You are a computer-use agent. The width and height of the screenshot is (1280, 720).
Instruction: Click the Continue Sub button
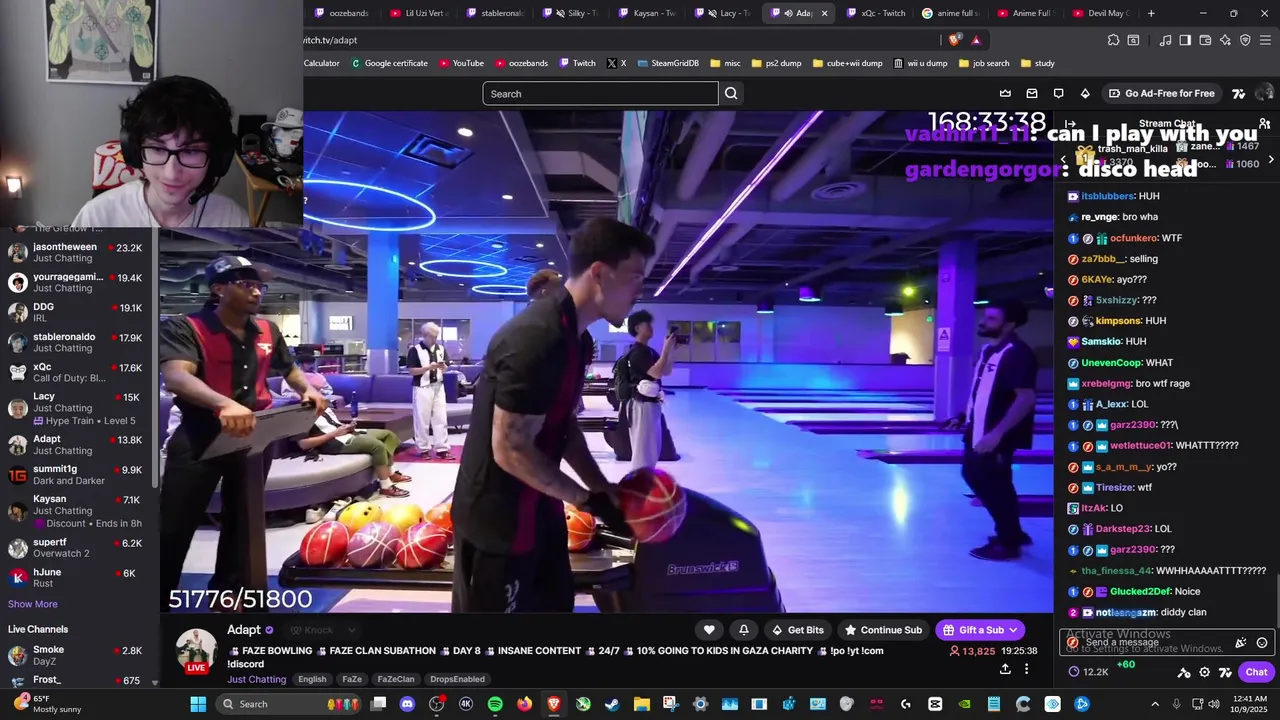883,630
